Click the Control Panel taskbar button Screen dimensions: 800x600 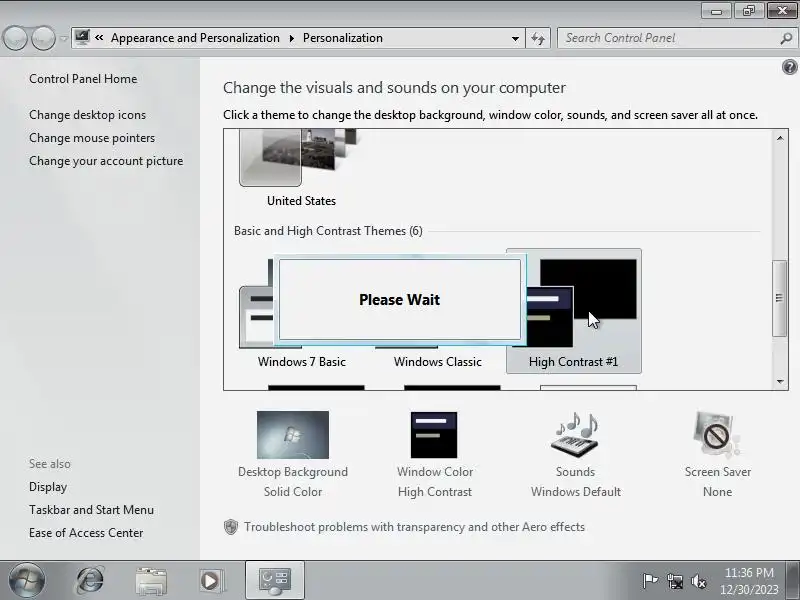coord(274,580)
